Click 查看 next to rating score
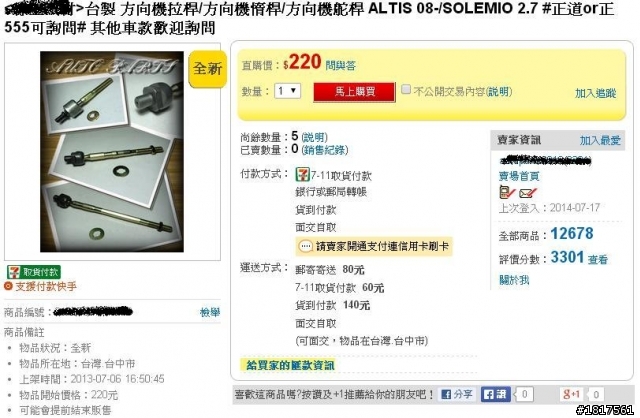 598,259
